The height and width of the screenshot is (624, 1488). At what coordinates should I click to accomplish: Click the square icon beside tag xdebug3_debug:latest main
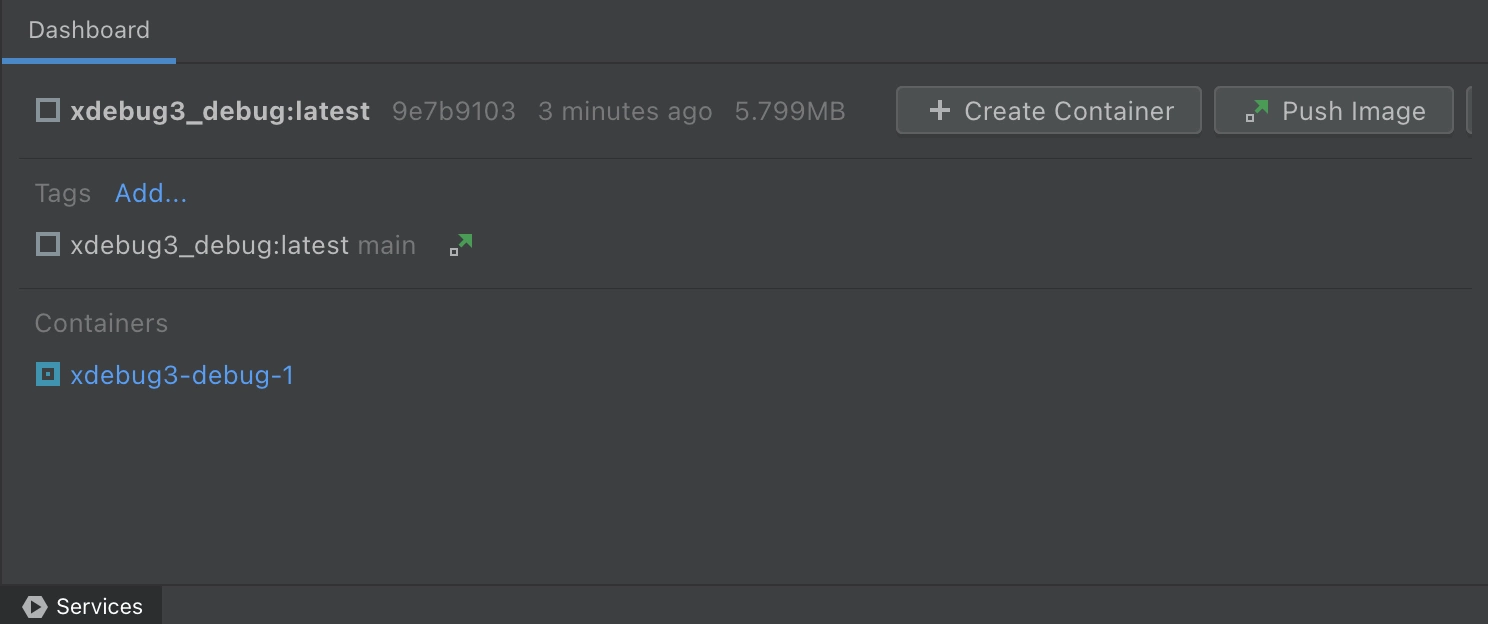pos(48,244)
